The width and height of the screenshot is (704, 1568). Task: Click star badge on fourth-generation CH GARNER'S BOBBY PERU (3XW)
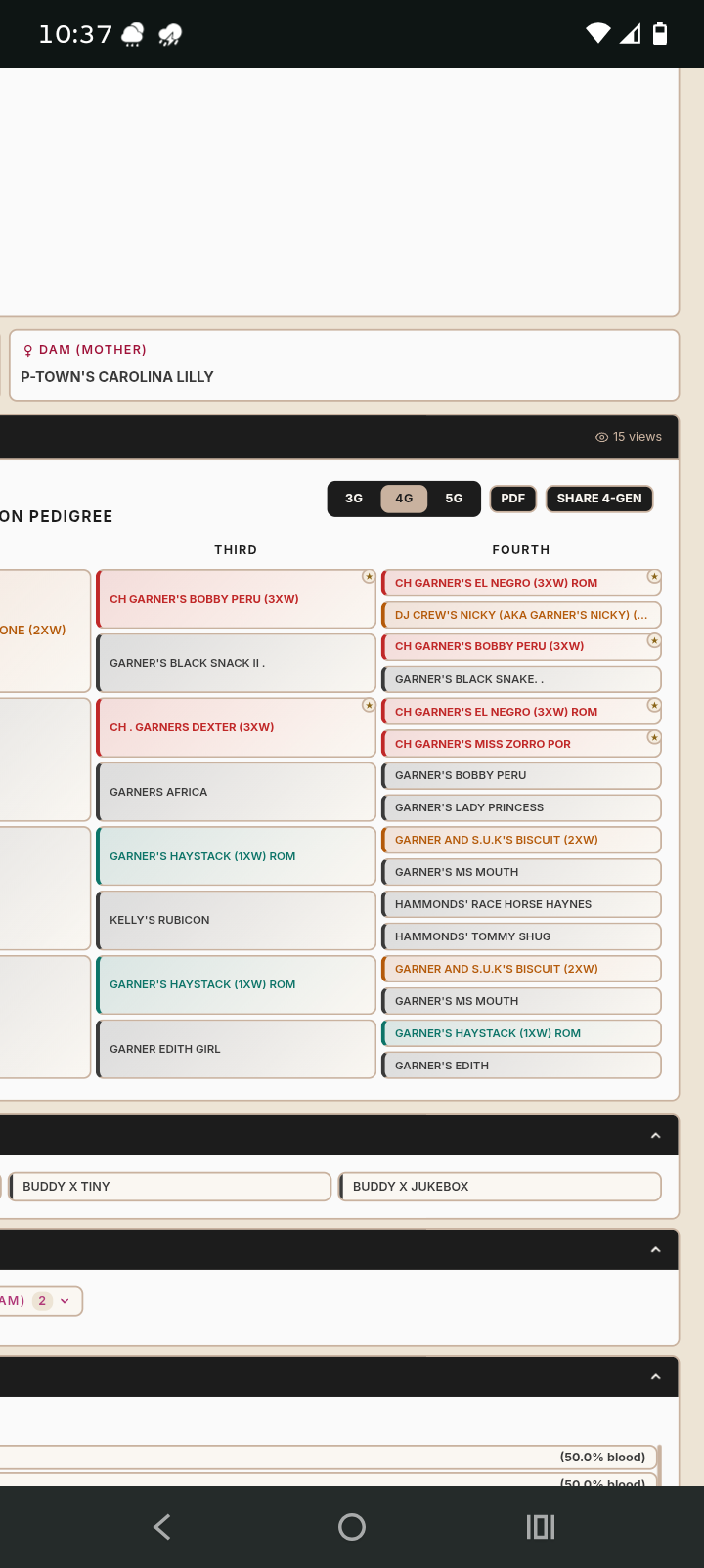tap(654, 641)
